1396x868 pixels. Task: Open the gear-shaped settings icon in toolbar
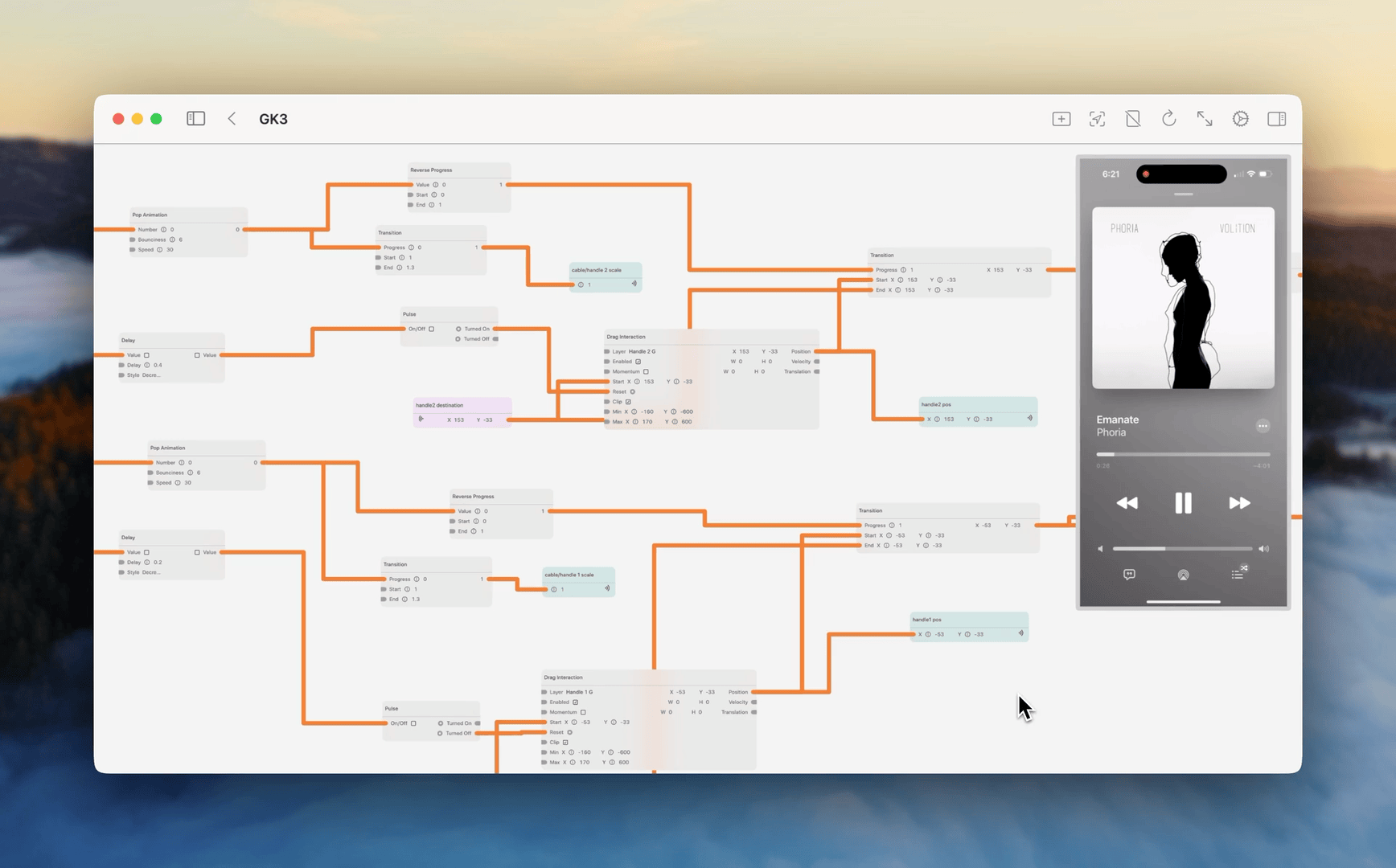tap(1240, 119)
